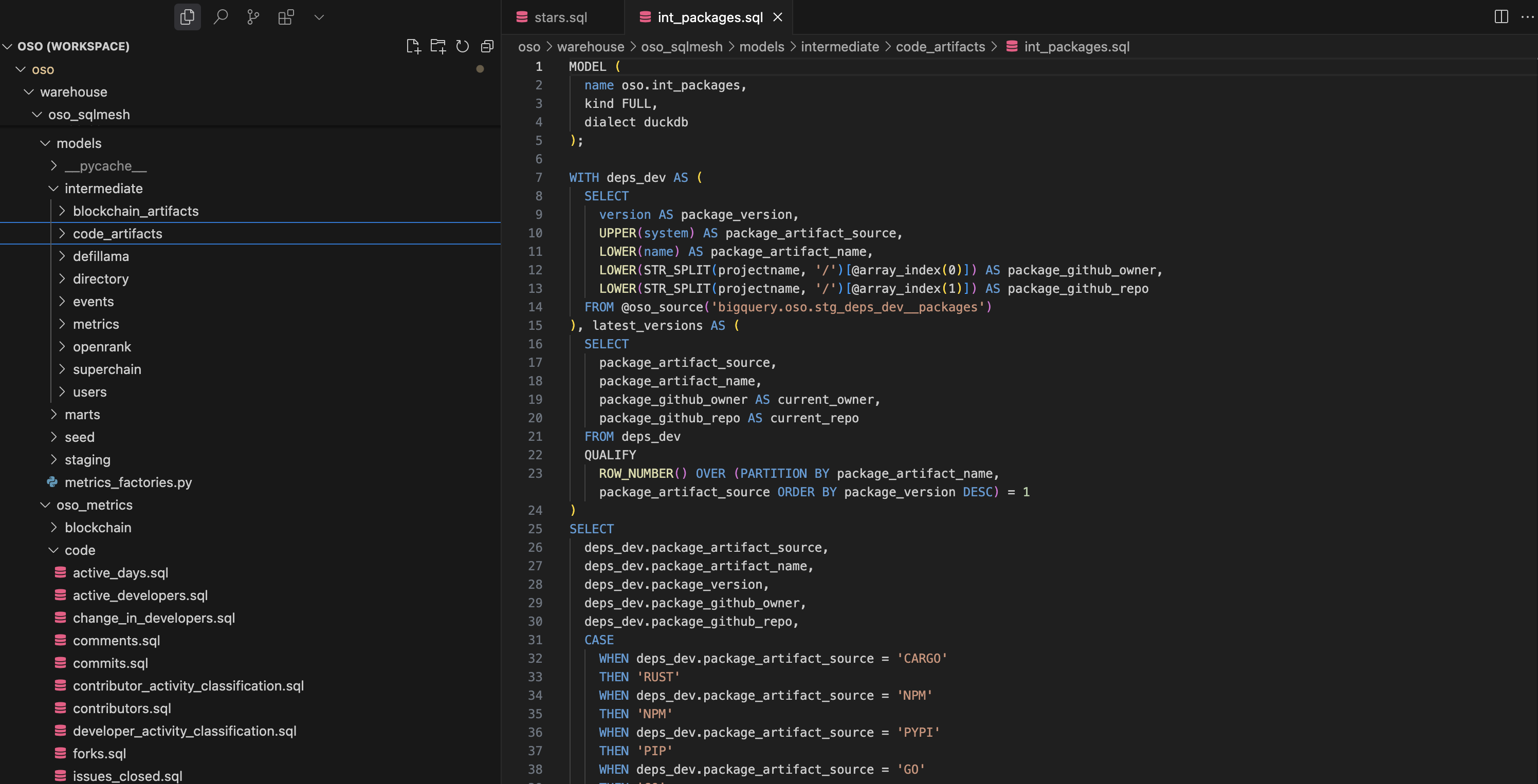Open the Search view in the sidebar
The width and height of the screenshot is (1538, 784).
click(x=221, y=17)
